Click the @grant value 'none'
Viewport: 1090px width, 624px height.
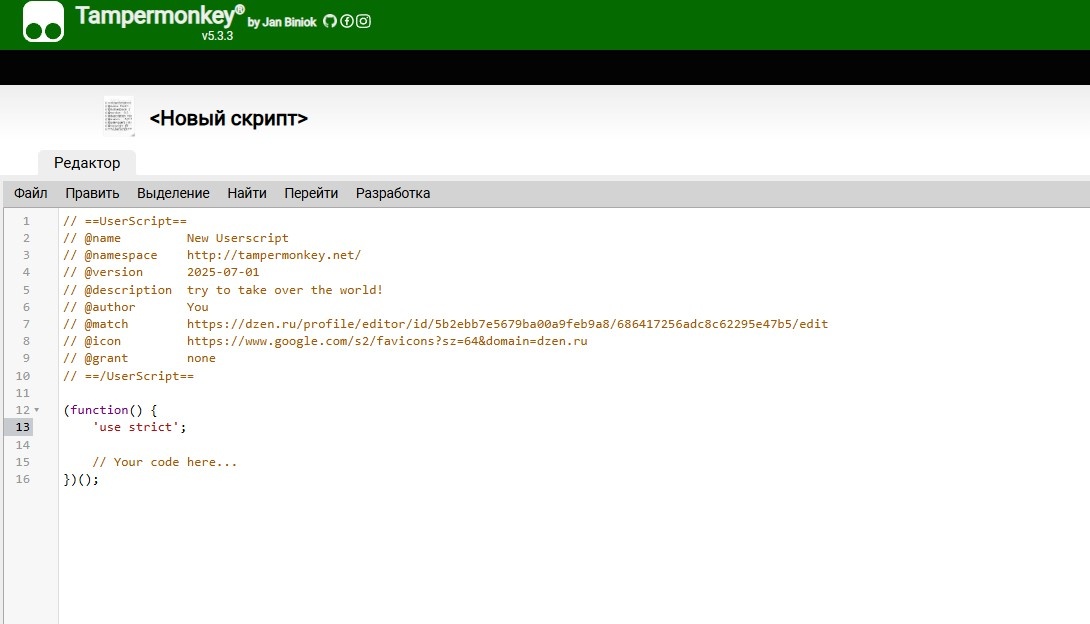point(201,359)
